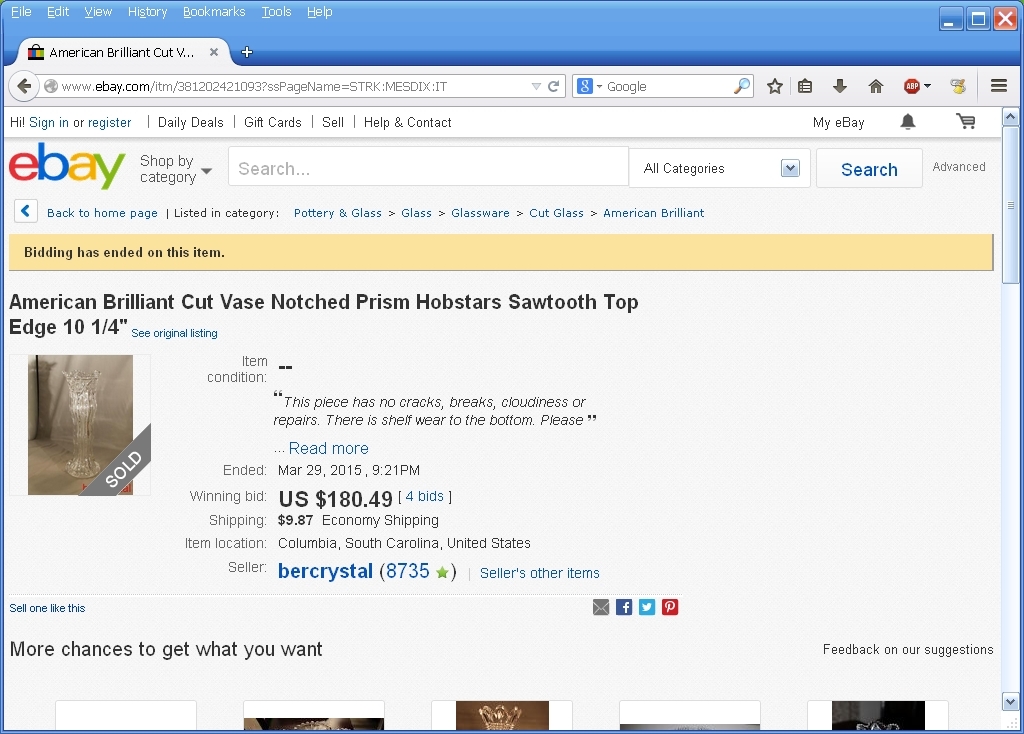Open the History menu
The width and height of the screenshot is (1024, 734).
click(x=147, y=12)
